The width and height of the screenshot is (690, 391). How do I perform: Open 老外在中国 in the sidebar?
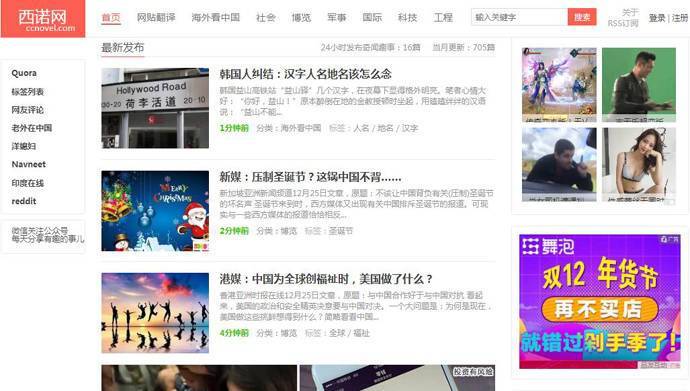coord(32,128)
